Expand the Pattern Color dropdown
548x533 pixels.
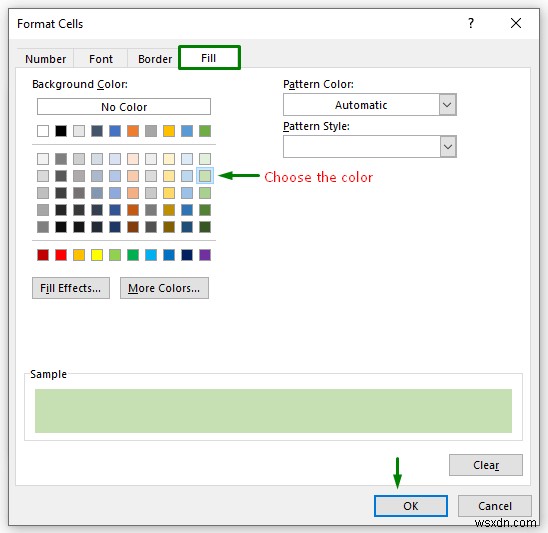coord(447,105)
